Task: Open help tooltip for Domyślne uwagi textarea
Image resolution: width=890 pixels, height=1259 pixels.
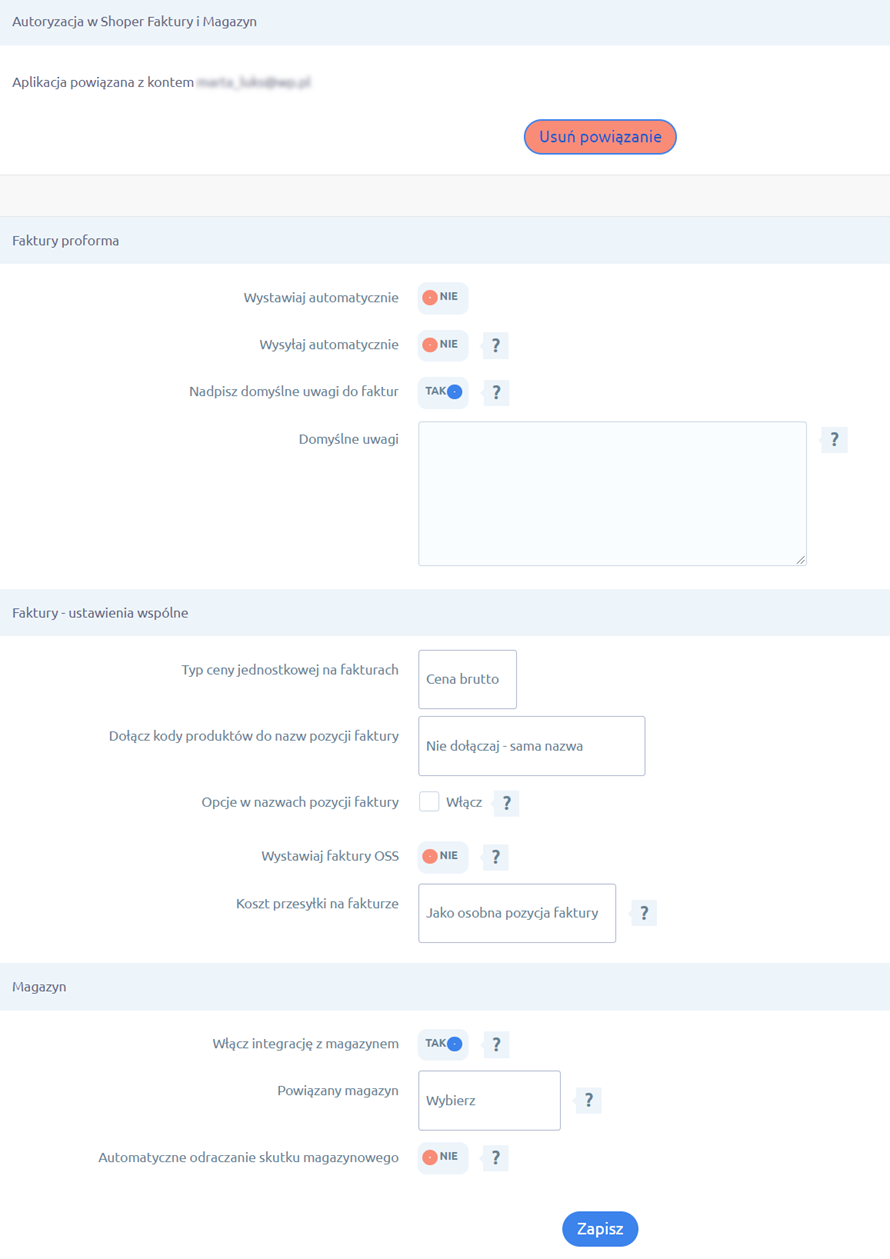Action: 835,440
